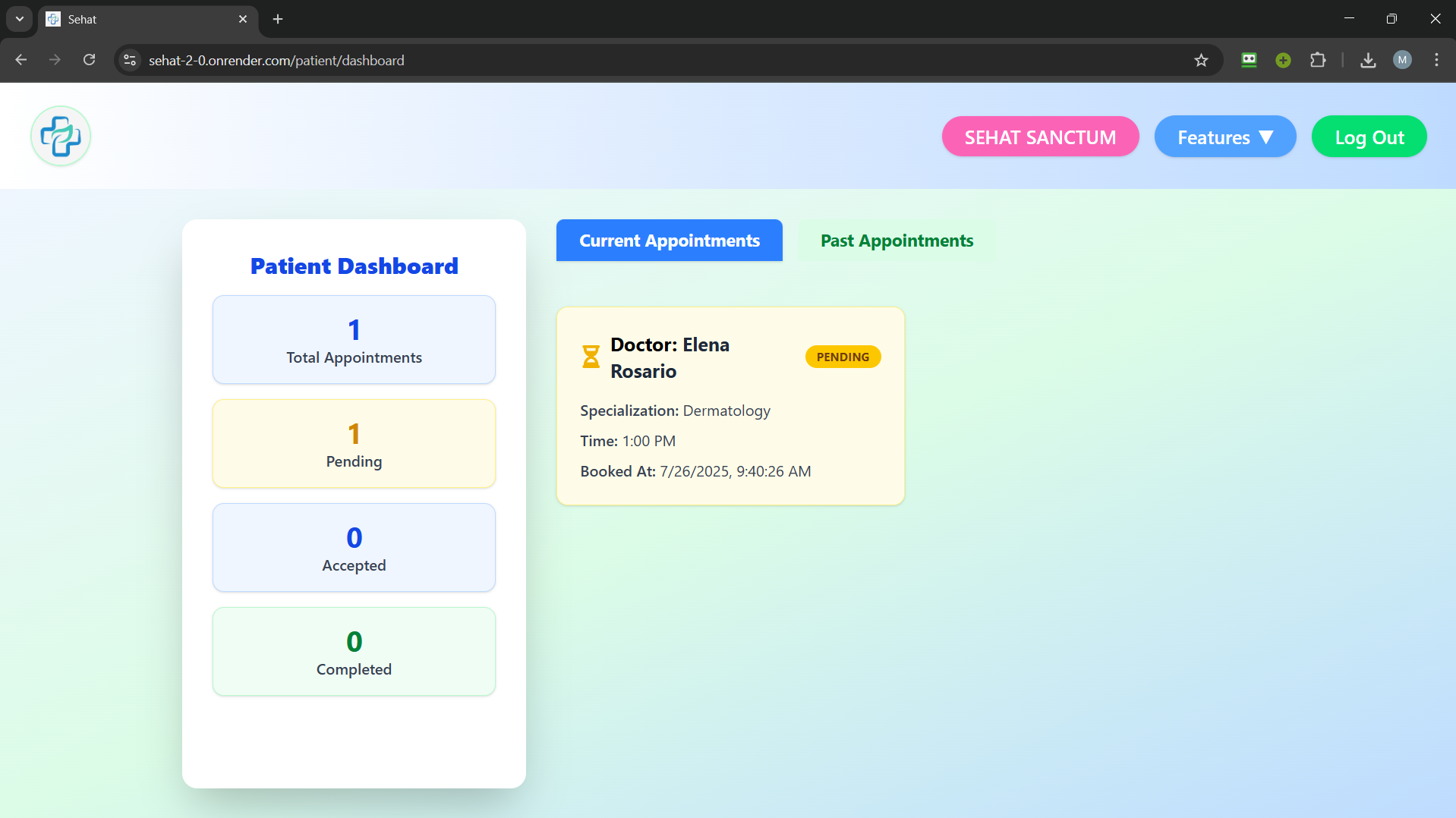This screenshot has height=818, width=1456.
Task: Open the green screen-capture extension icon
Action: 1249,60
